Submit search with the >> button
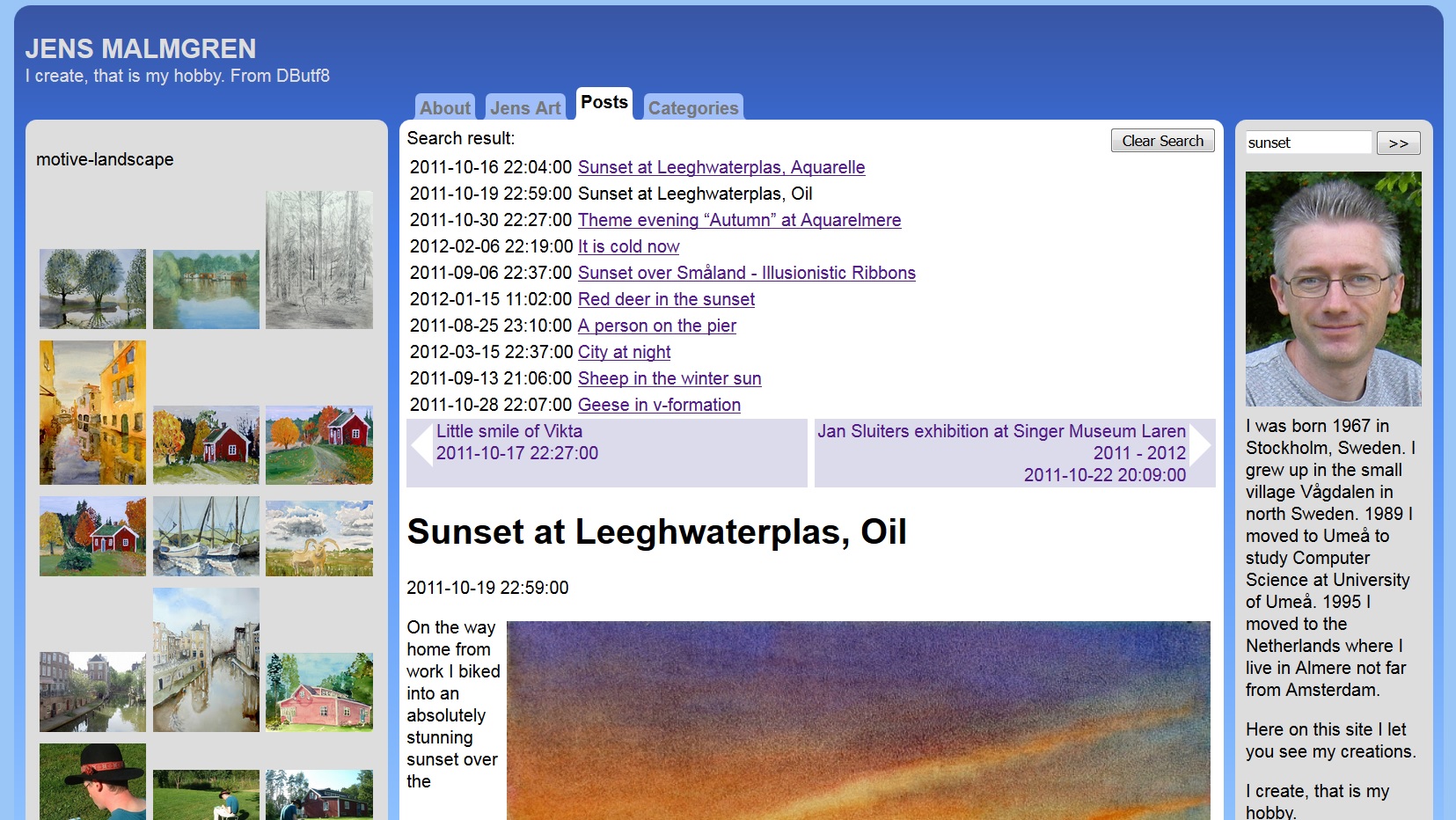The height and width of the screenshot is (820, 1456). [1398, 143]
